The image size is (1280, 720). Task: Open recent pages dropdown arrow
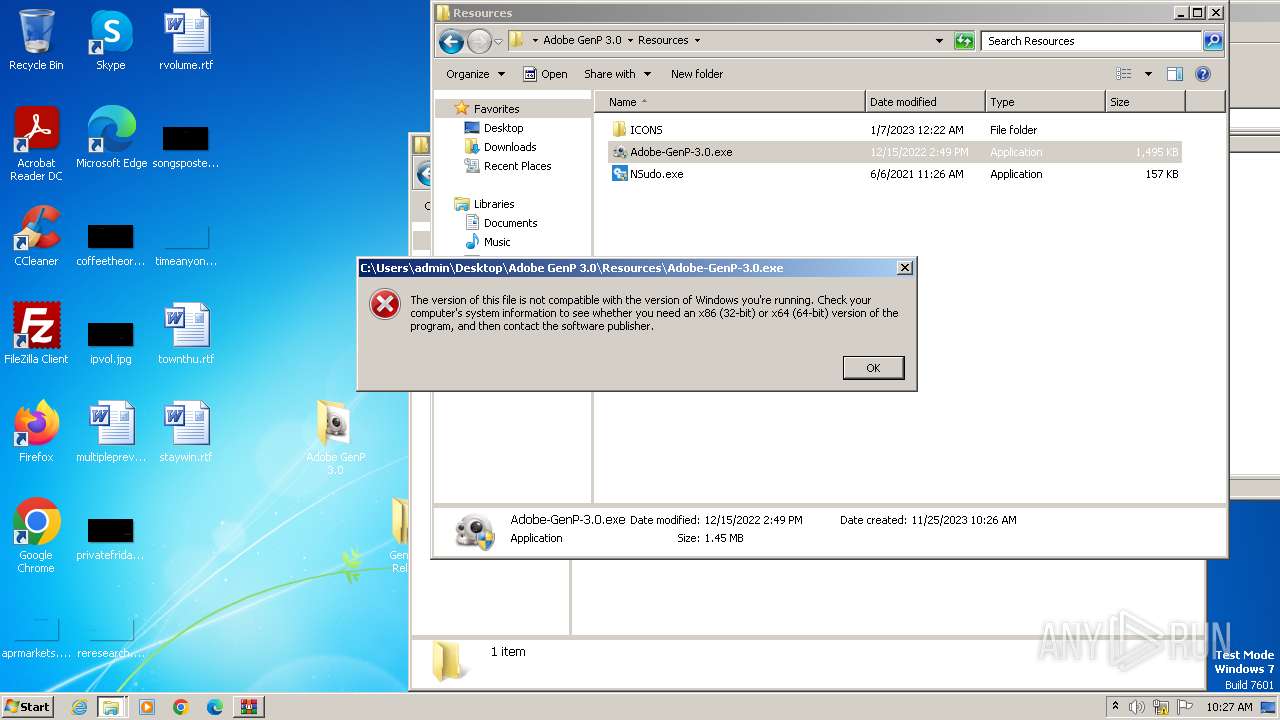tap(498, 41)
